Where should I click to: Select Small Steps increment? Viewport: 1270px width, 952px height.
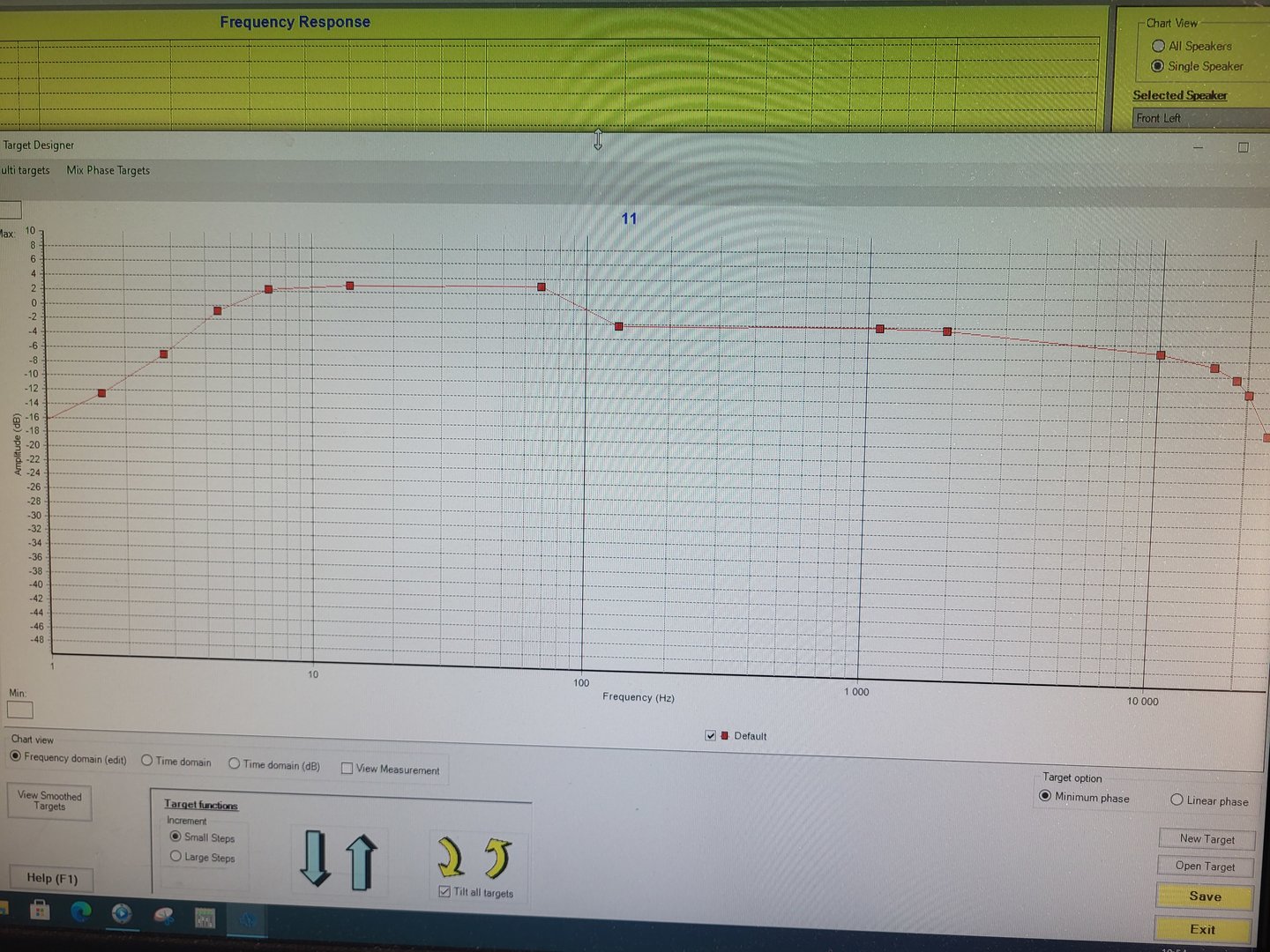tap(176, 836)
